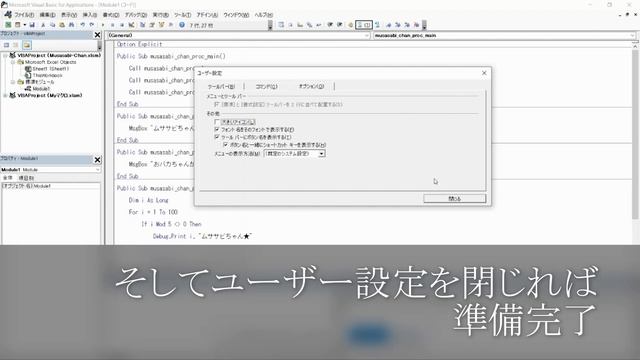Switch to the コマンド tab

point(267,87)
